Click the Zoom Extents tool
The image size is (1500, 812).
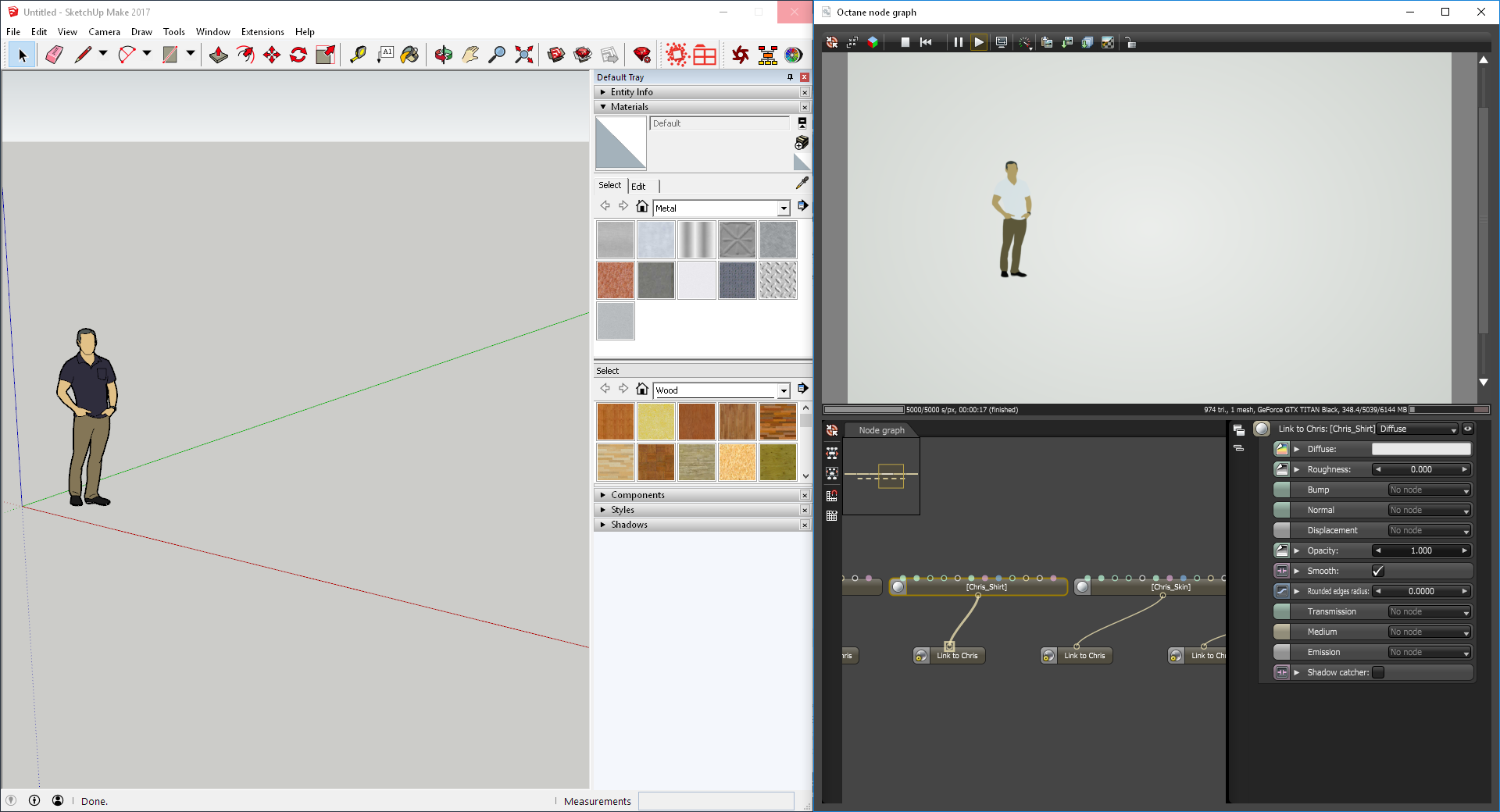tap(524, 55)
